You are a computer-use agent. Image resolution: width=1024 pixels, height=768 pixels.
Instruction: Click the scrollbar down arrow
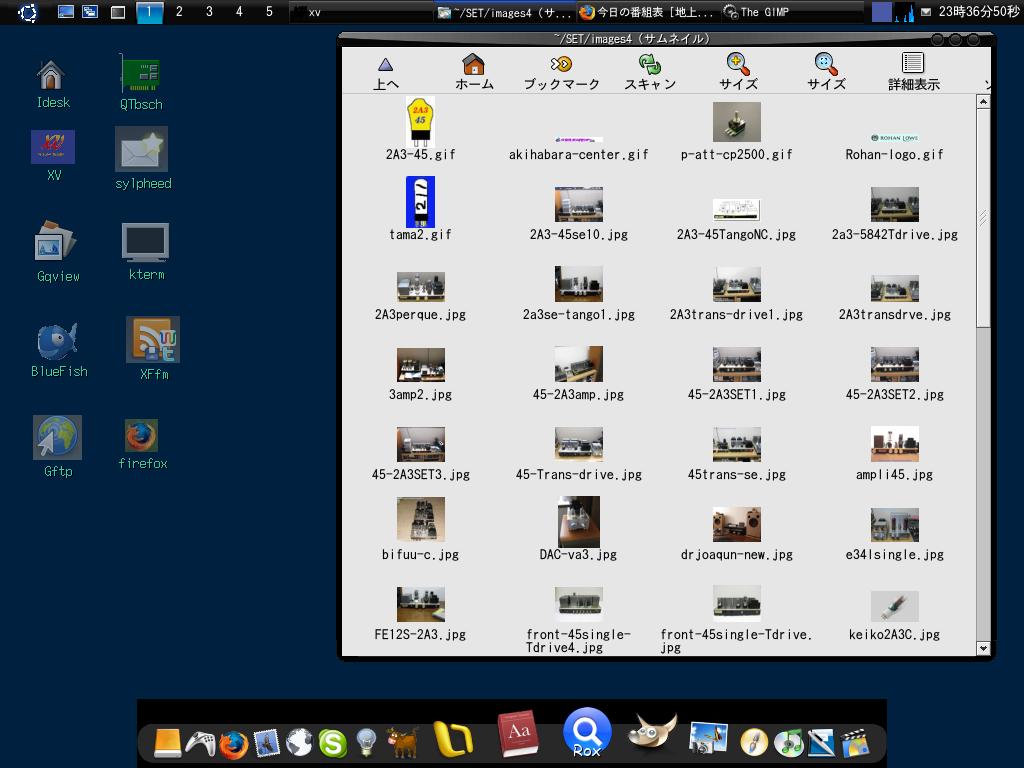(x=982, y=649)
